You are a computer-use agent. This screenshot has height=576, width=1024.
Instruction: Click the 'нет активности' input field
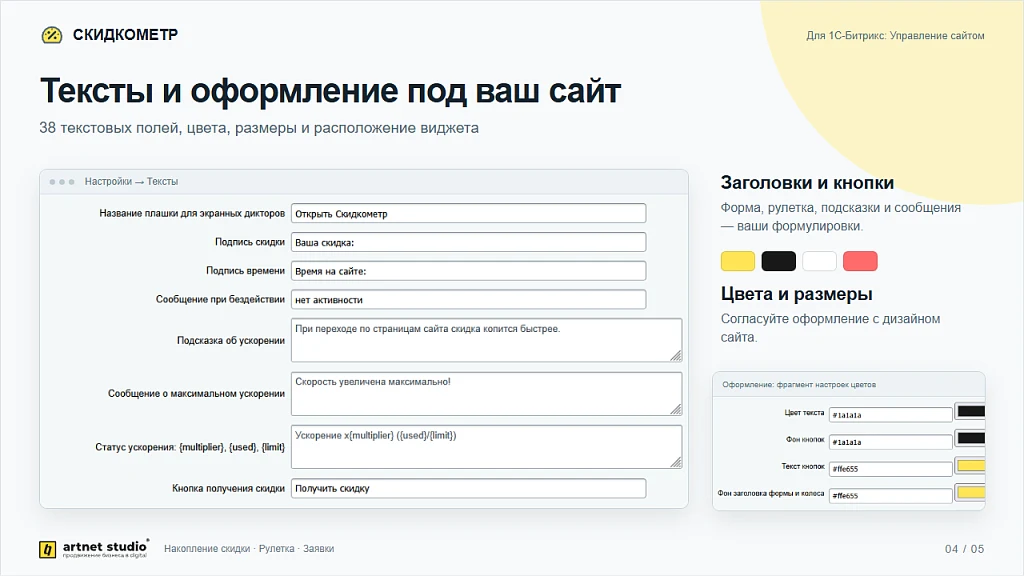click(468, 300)
